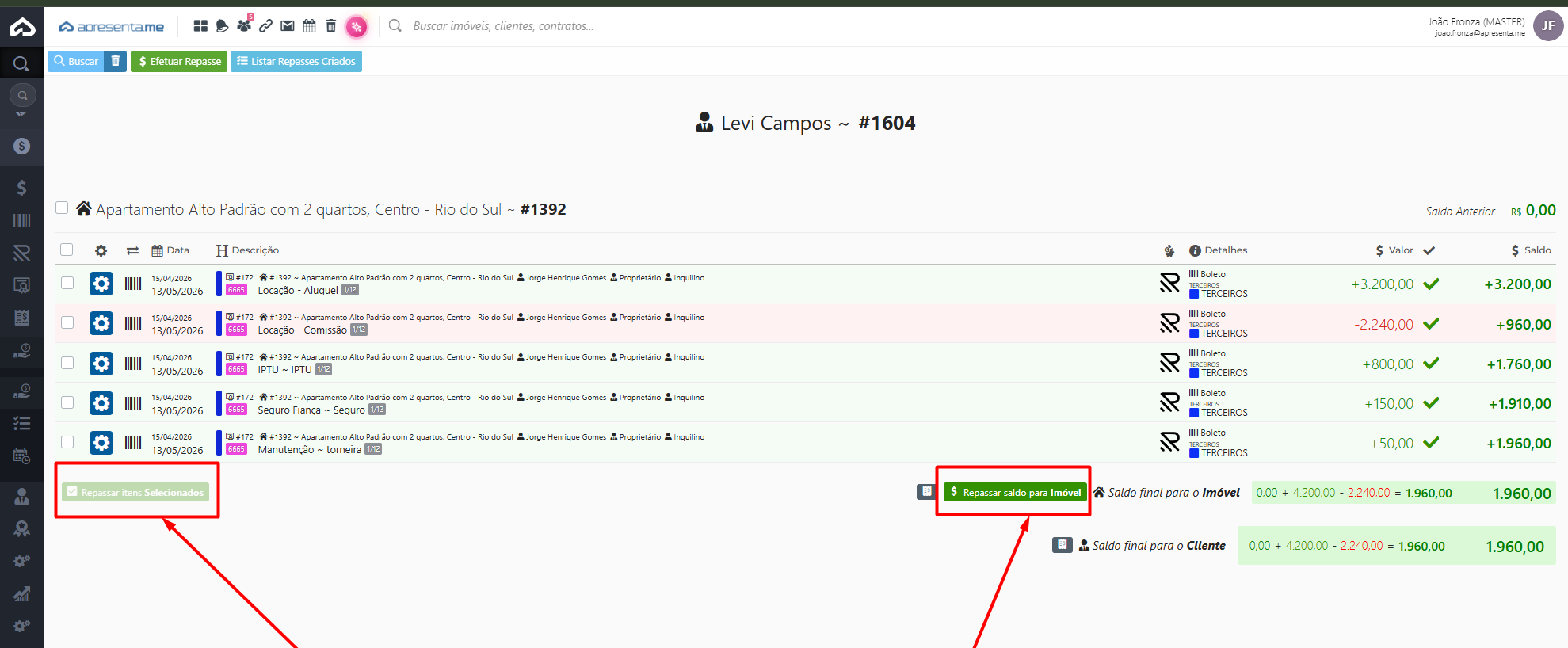
Task: Click the trash icon in top toolbar
Action: point(331,26)
